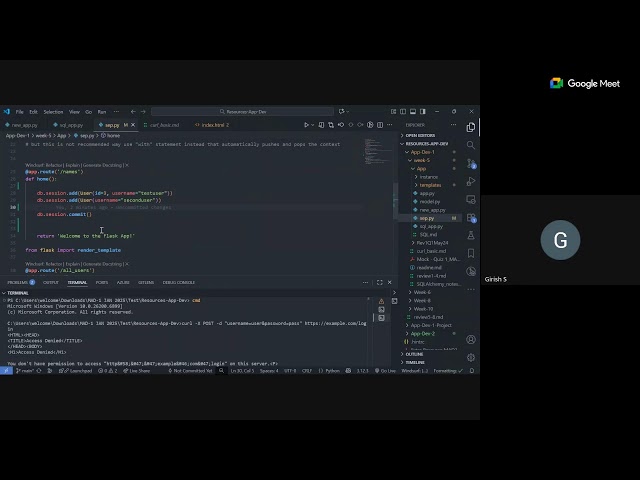
Task: Expand the TIMELINE section
Action: point(415,363)
